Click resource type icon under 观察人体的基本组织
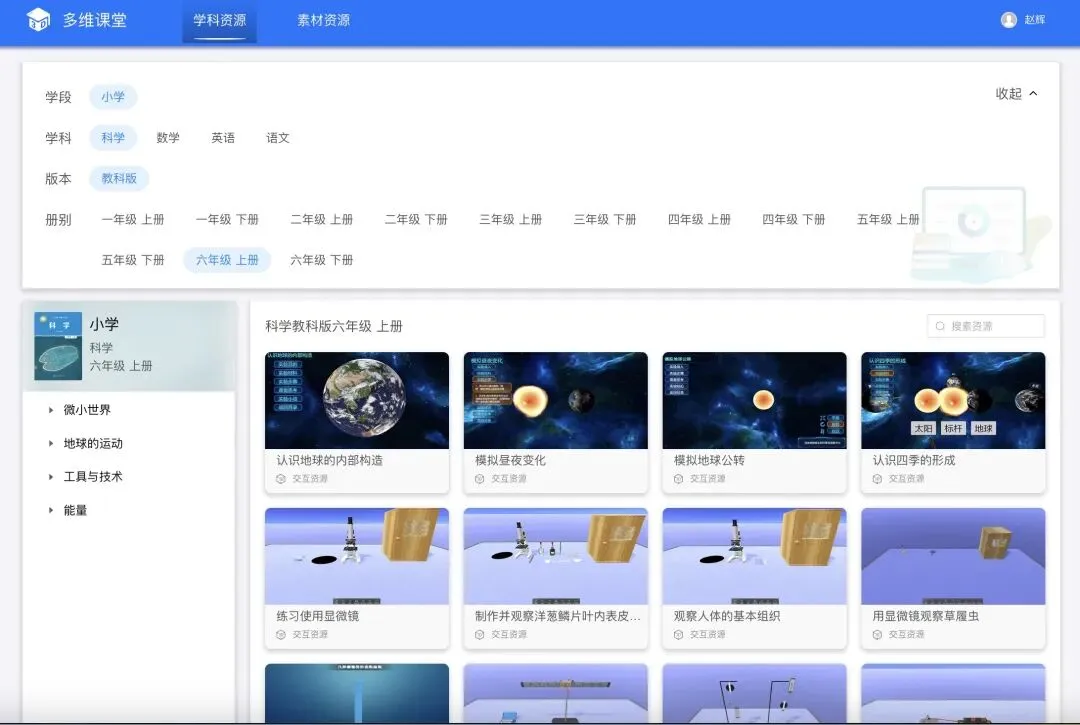 (x=678, y=634)
